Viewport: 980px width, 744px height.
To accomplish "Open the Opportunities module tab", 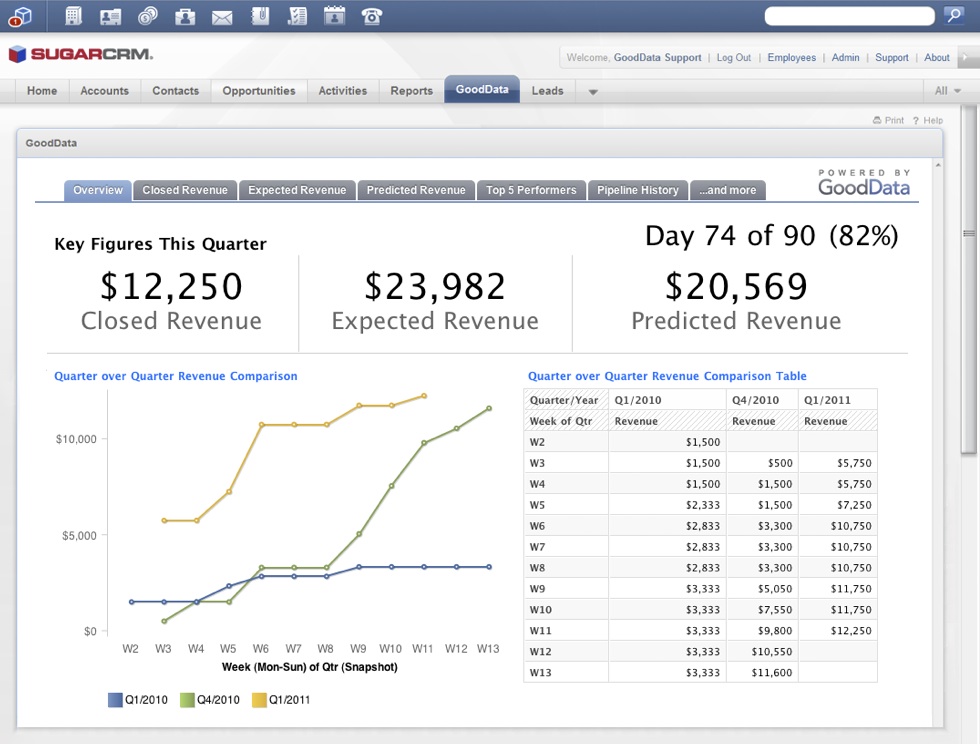I will (259, 91).
